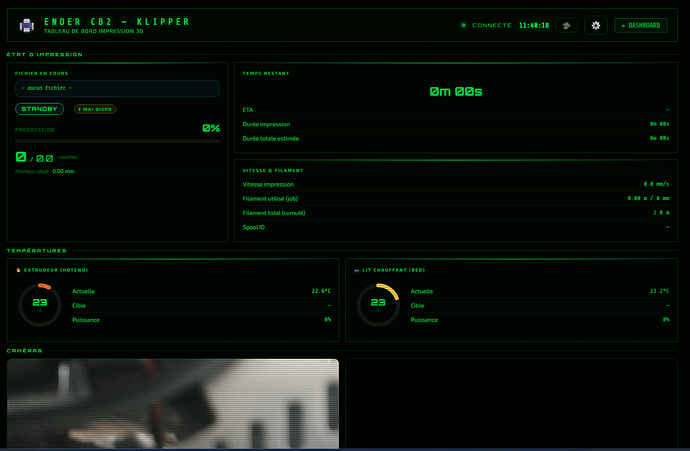The width and height of the screenshot is (690, 451).
Task: Click the empty second camera panel
Action: (x=511, y=404)
